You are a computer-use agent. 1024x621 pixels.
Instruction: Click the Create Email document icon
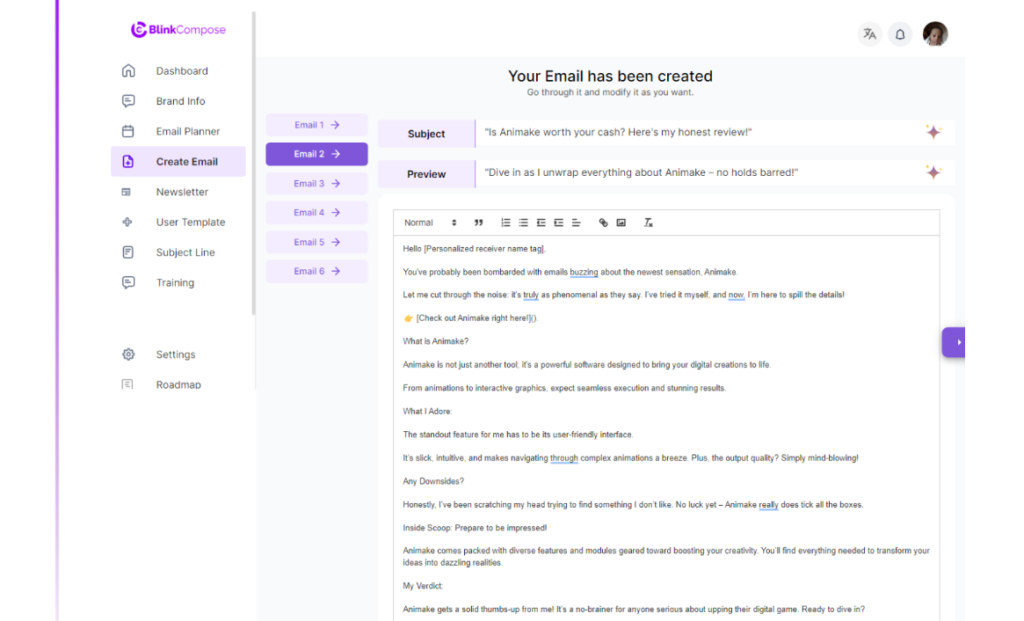pyautogui.click(x=128, y=161)
